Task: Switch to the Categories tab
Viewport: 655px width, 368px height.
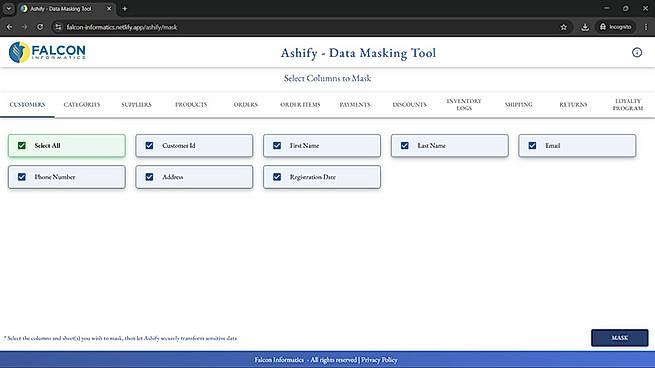Action: 82,104
